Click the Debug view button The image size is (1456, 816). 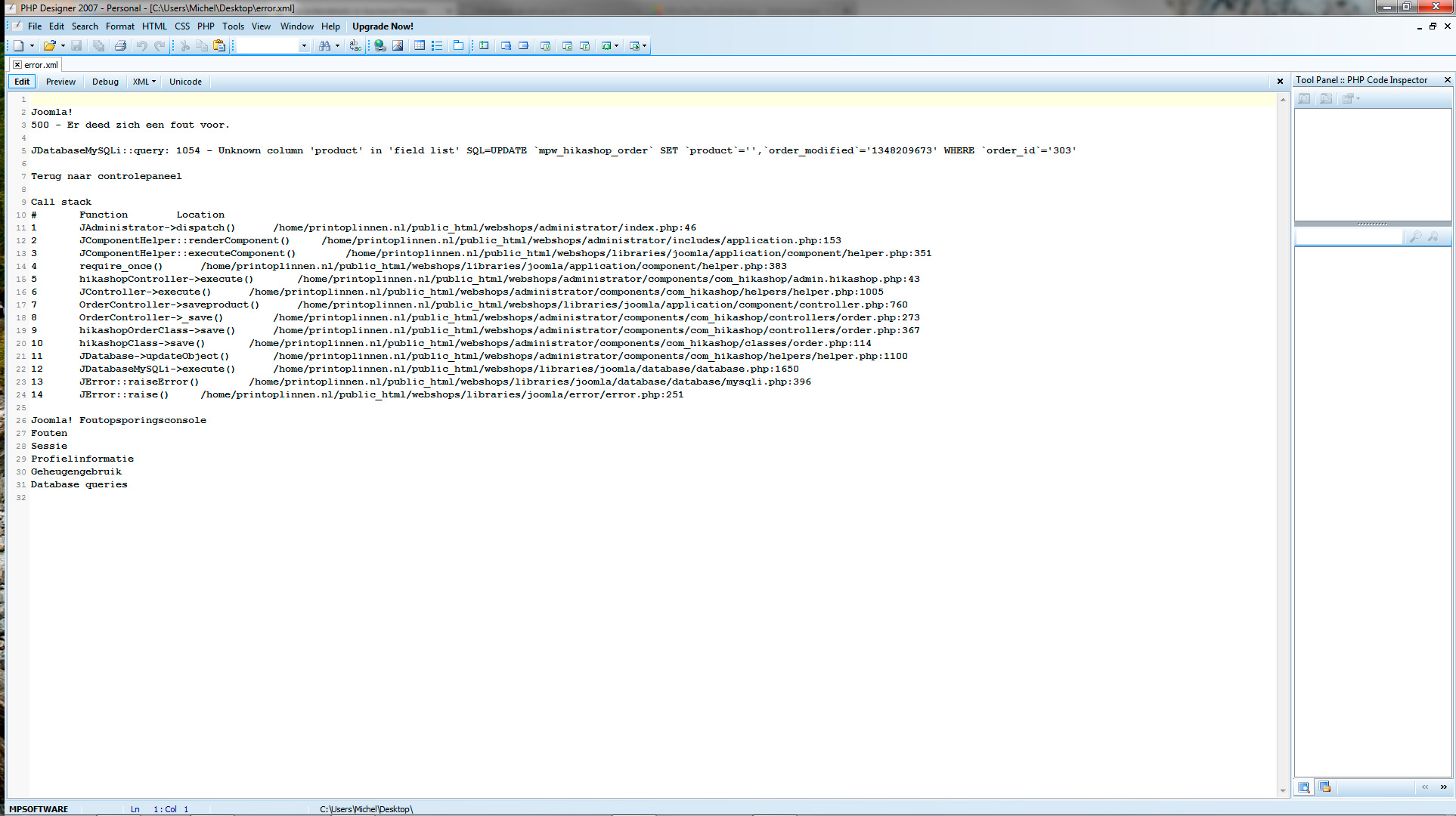point(105,82)
